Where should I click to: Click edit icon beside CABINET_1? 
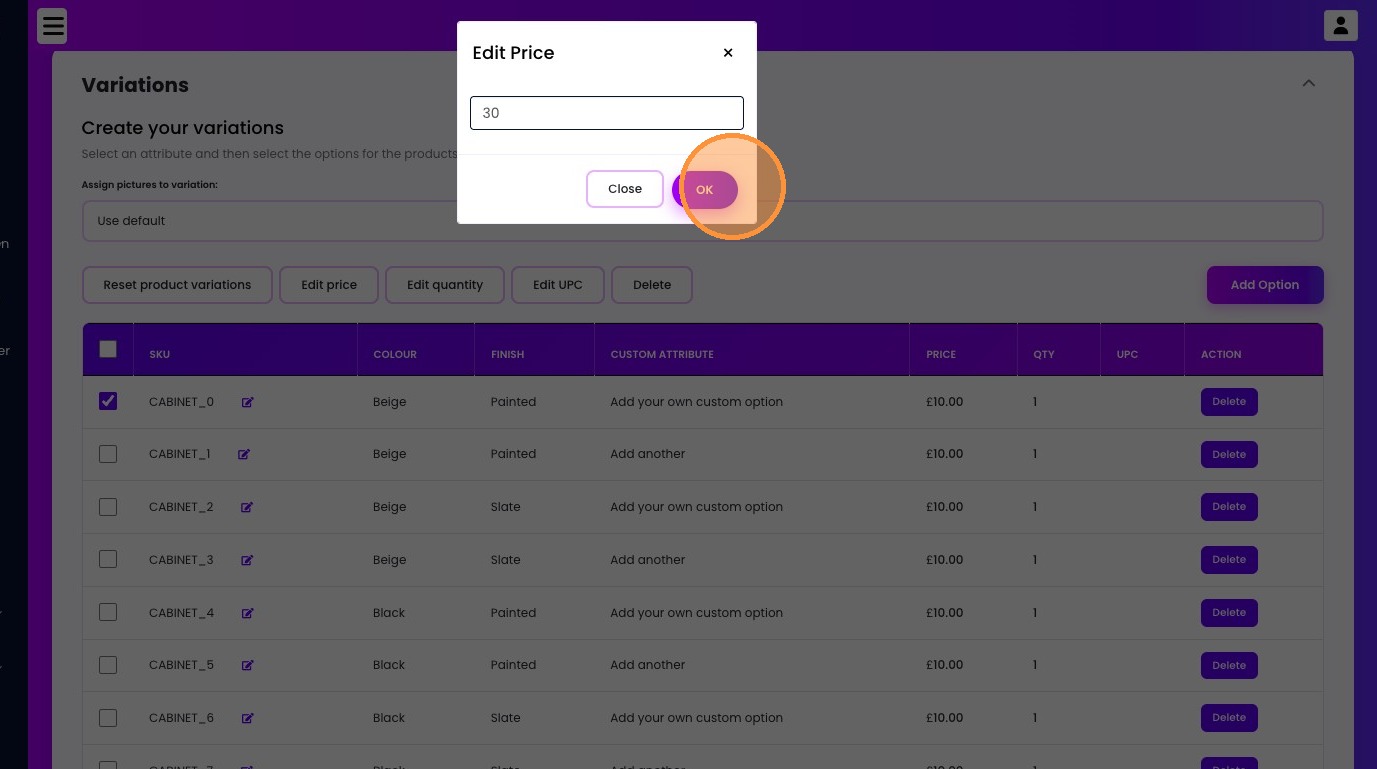[244, 454]
